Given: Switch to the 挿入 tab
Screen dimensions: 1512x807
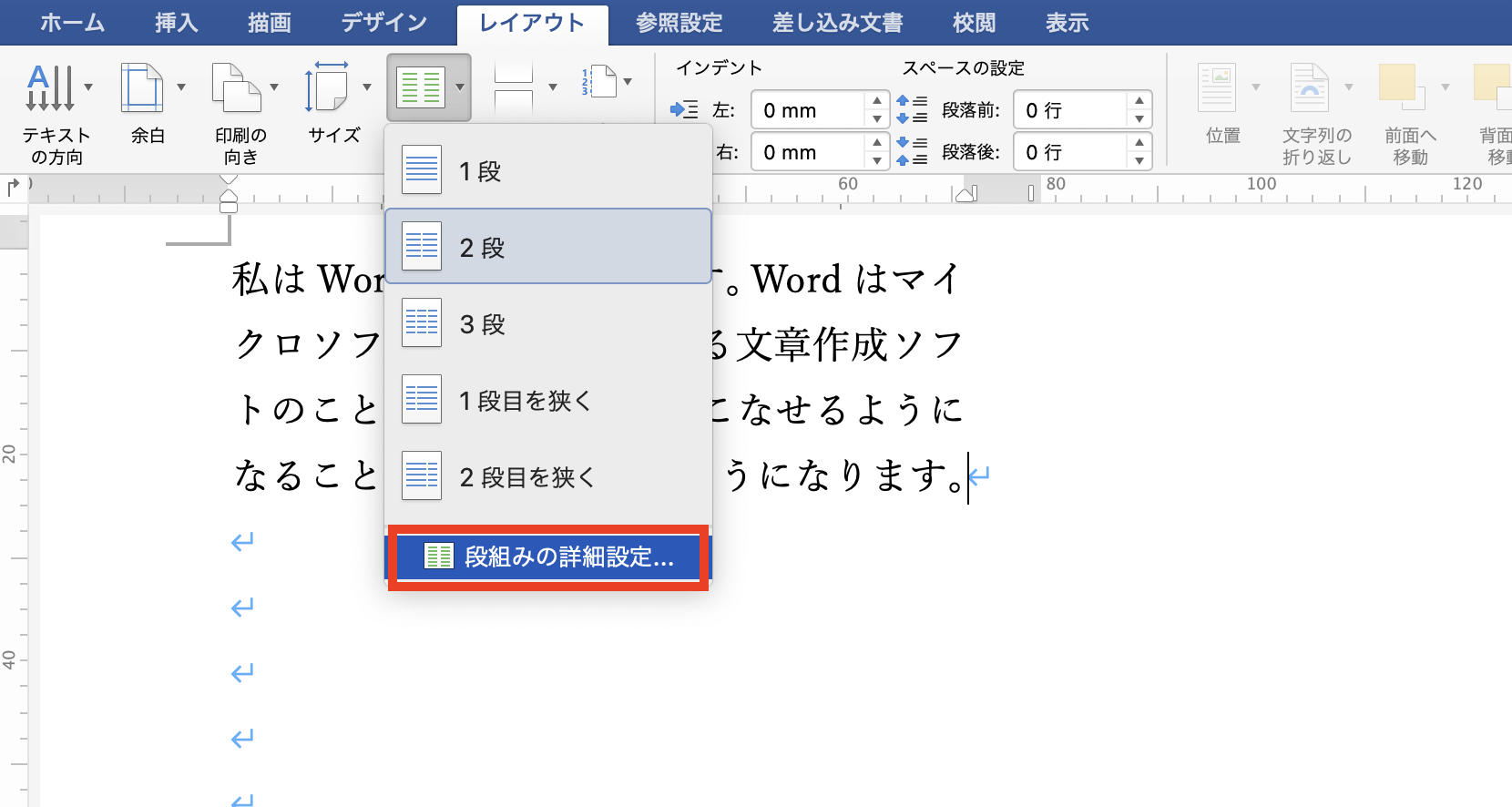Looking at the screenshot, I should click(x=177, y=23).
